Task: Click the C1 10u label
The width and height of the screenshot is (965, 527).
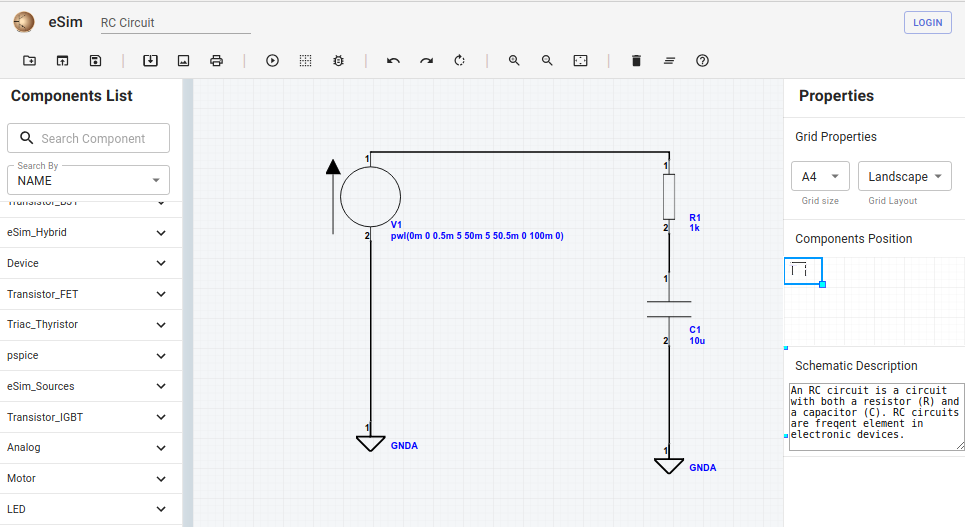Action: (697, 335)
